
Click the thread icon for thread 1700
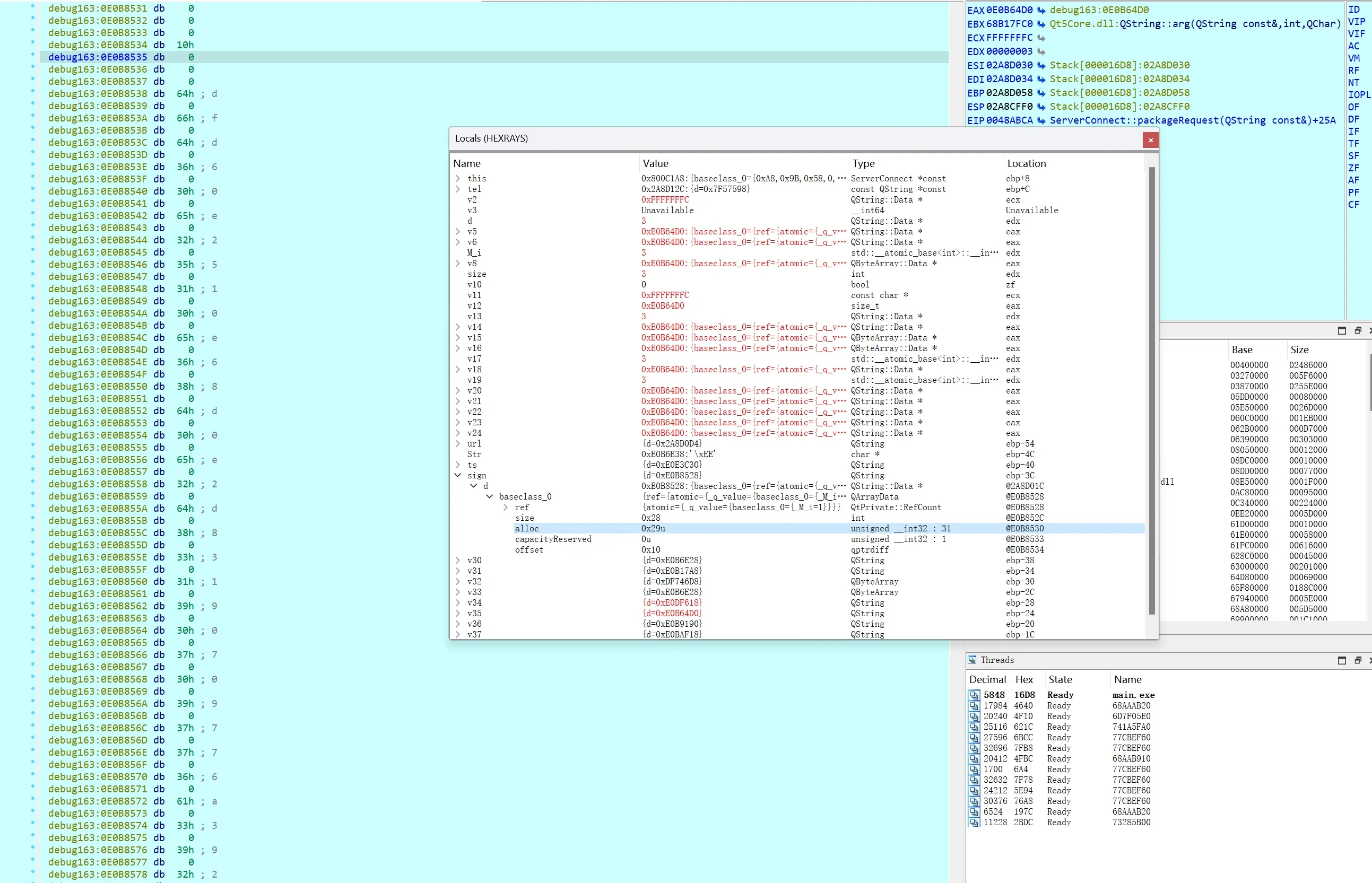click(974, 770)
